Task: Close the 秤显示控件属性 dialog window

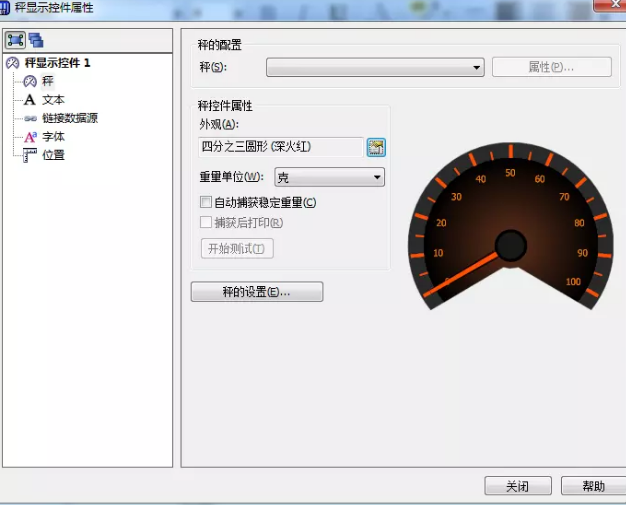Action: (610, 5)
